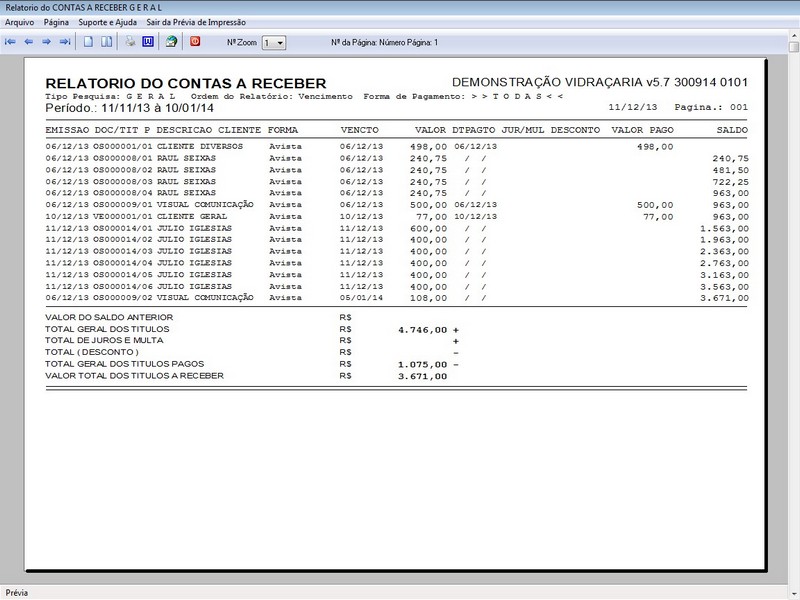Open the Página menu
Image resolution: width=800 pixels, height=600 pixels.
[x=56, y=22]
